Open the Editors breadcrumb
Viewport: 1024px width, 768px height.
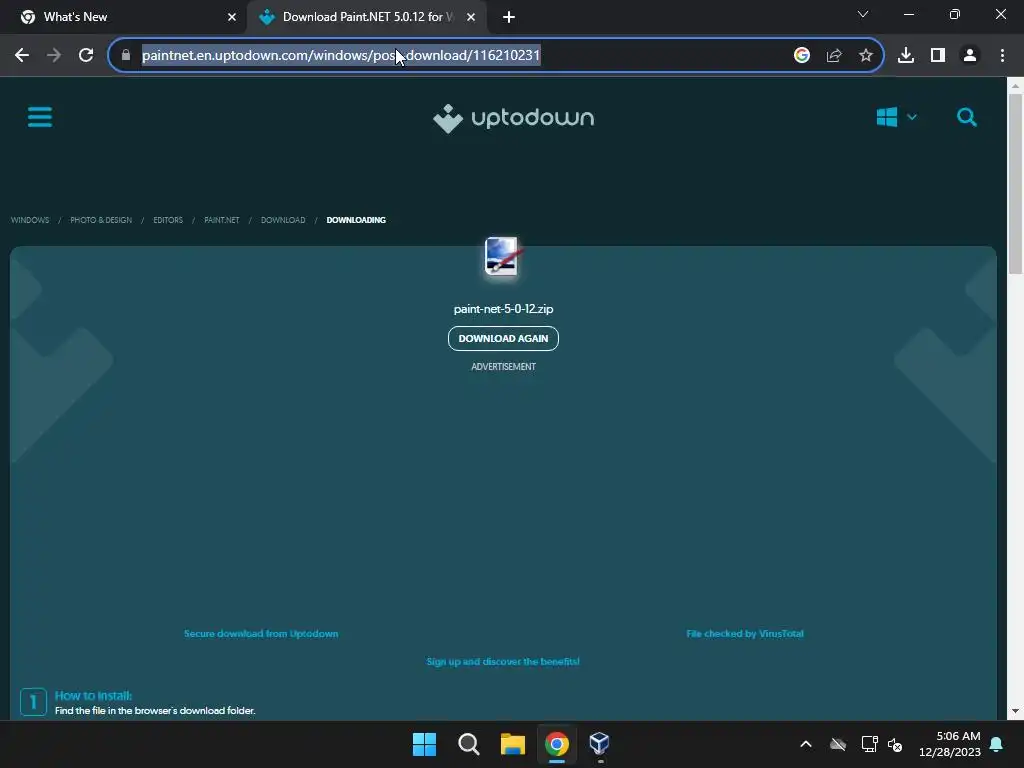tap(168, 220)
